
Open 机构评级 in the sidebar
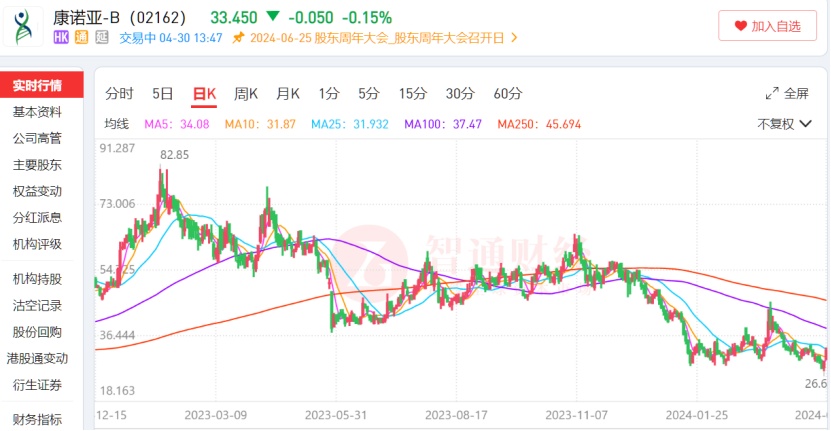[x=37, y=244]
